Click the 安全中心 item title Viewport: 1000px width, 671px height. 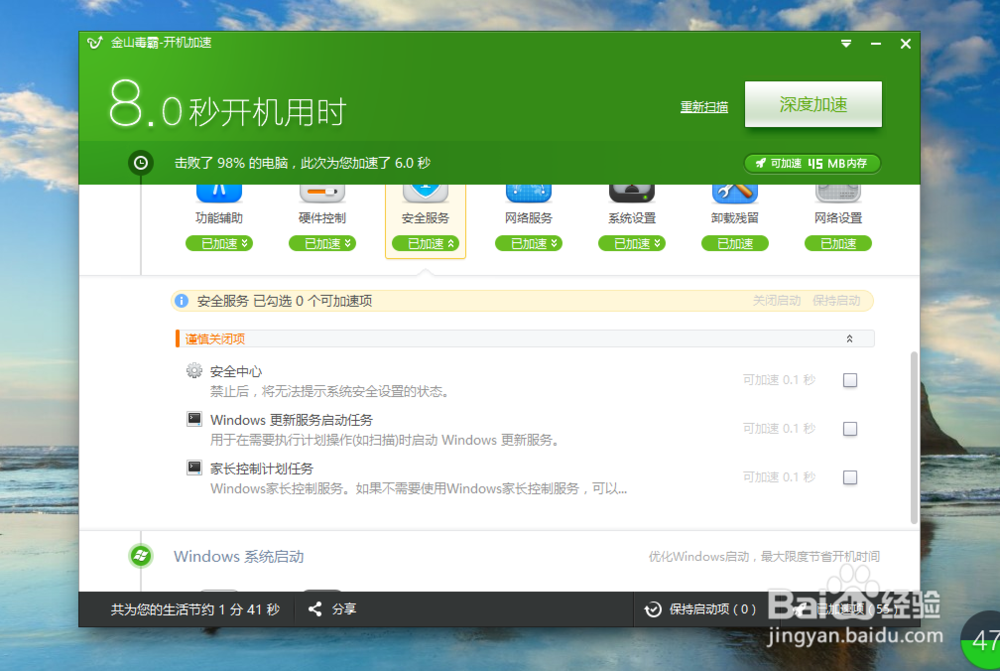[x=236, y=371]
